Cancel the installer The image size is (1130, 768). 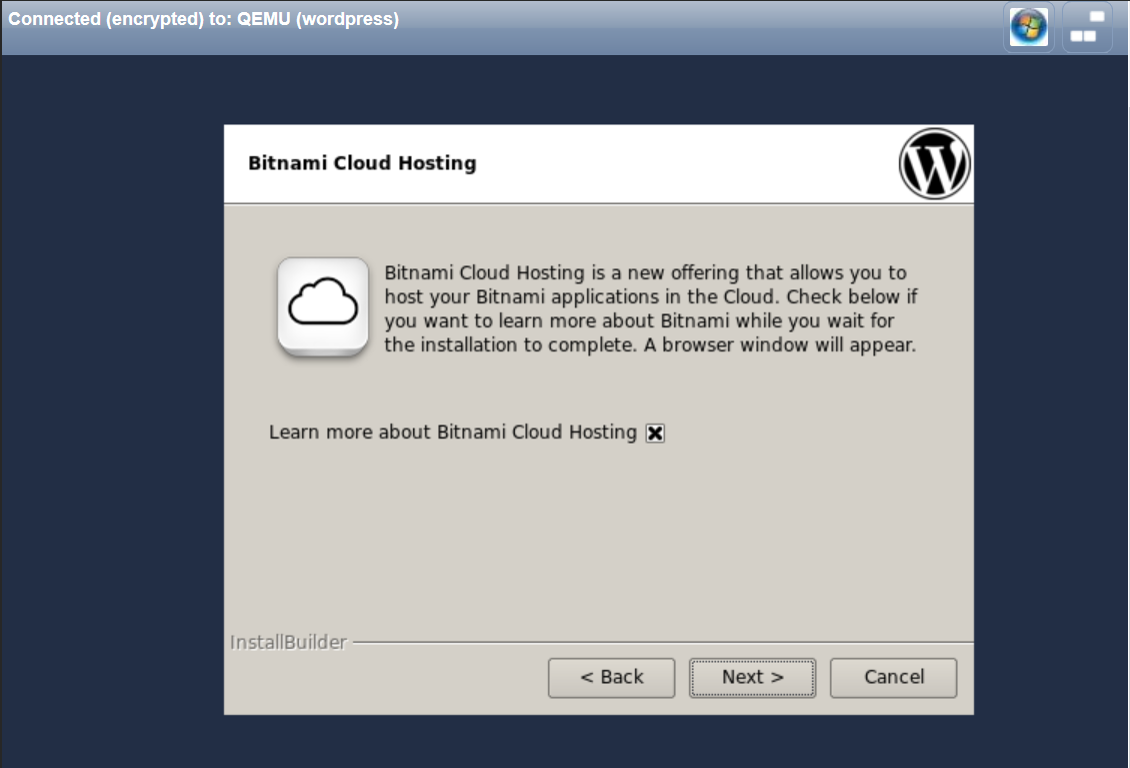point(894,677)
